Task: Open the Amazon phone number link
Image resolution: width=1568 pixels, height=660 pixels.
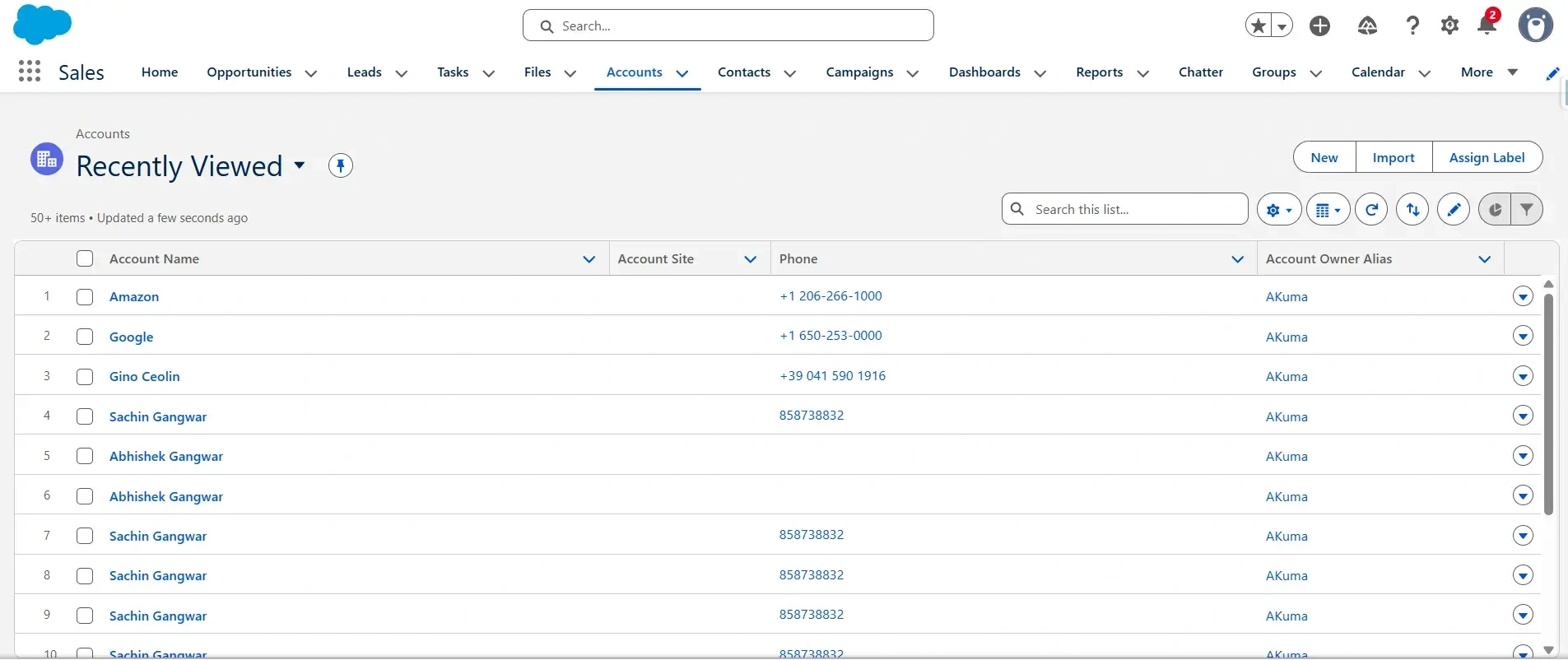Action: point(831,296)
